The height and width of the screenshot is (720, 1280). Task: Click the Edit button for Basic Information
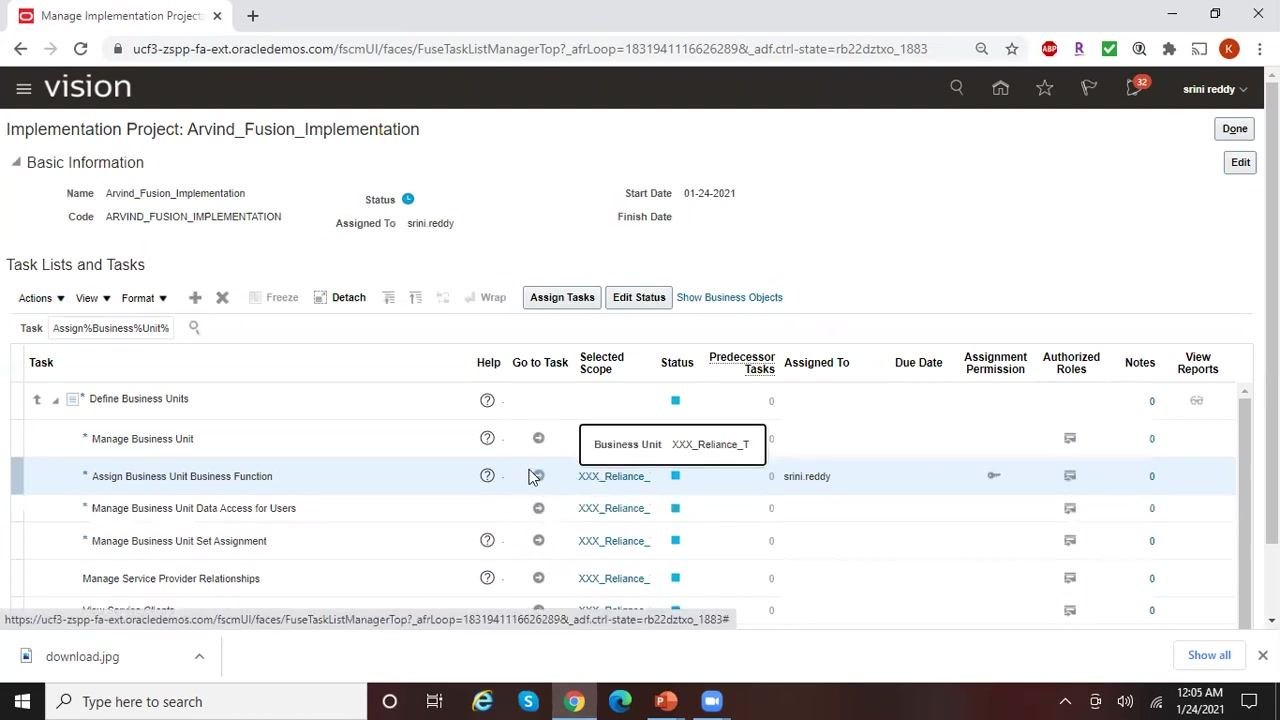1240,162
